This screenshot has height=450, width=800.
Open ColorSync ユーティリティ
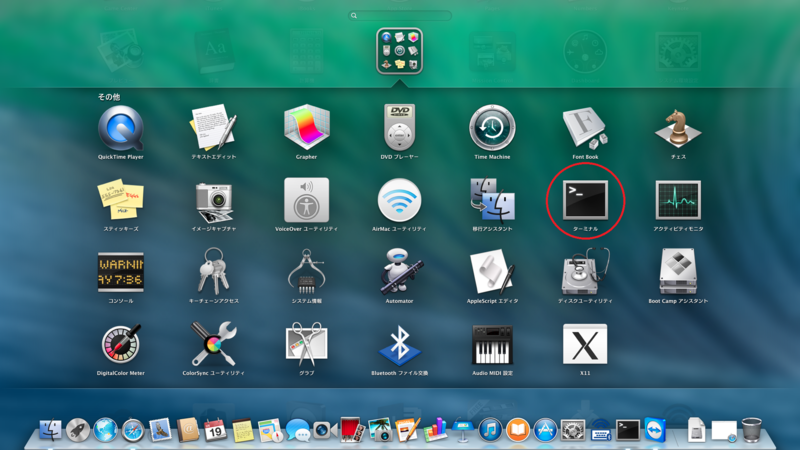coord(213,344)
